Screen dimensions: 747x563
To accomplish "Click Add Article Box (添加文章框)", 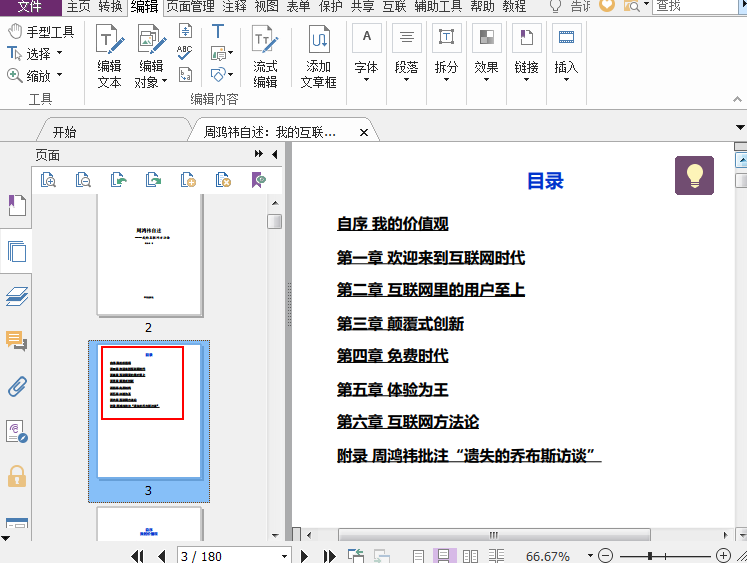I will pyautogui.click(x=319, y=56).
